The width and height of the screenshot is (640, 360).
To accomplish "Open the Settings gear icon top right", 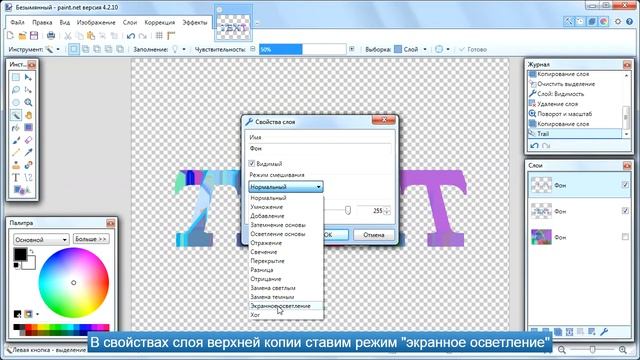I will (618, 21).
